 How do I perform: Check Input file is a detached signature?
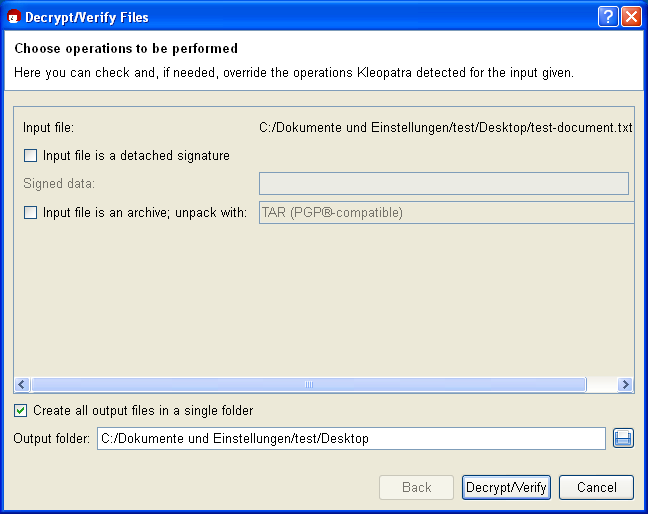pos(31,156)
